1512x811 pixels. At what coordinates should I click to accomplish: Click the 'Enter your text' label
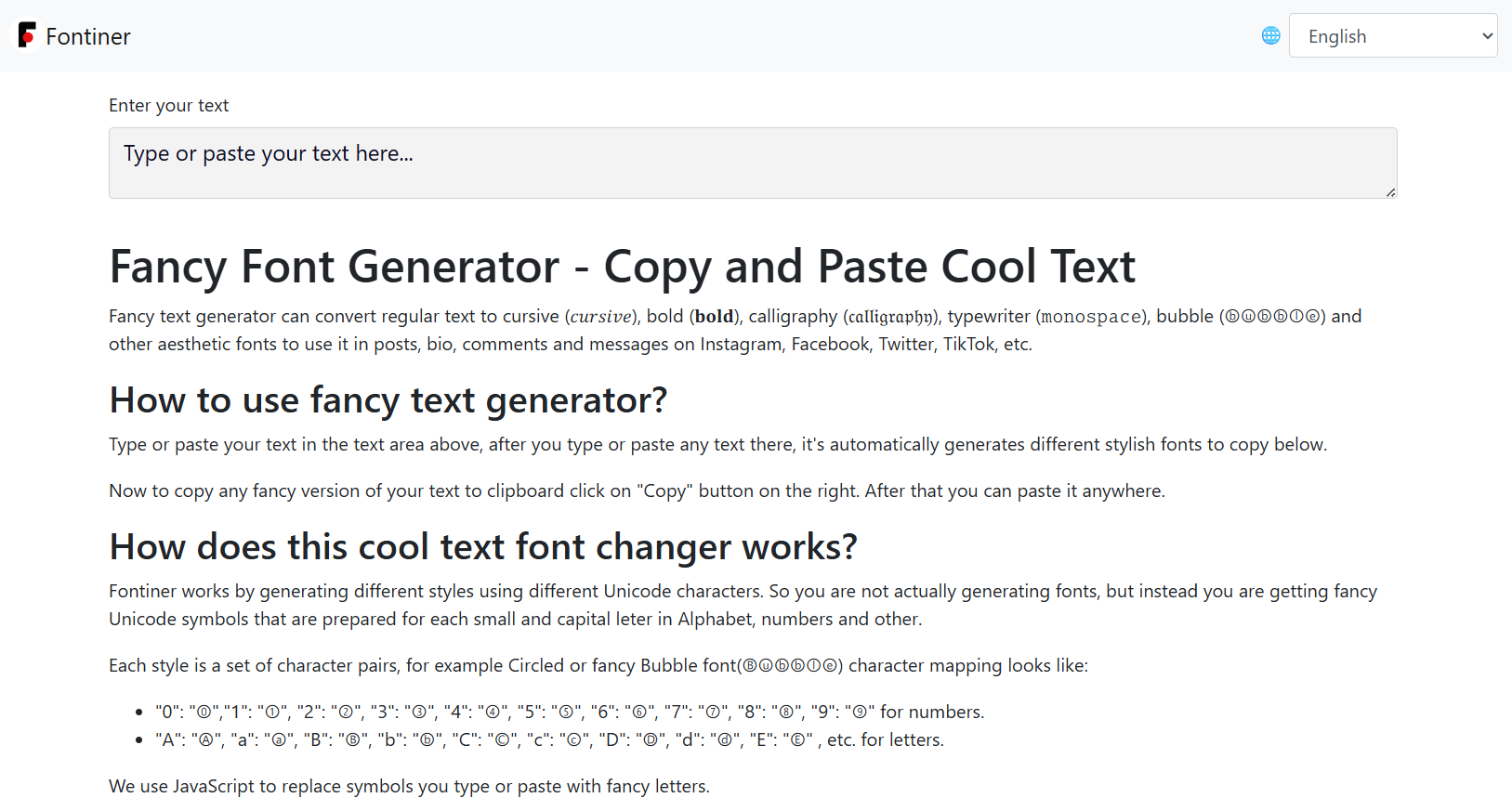pos(168,105)
